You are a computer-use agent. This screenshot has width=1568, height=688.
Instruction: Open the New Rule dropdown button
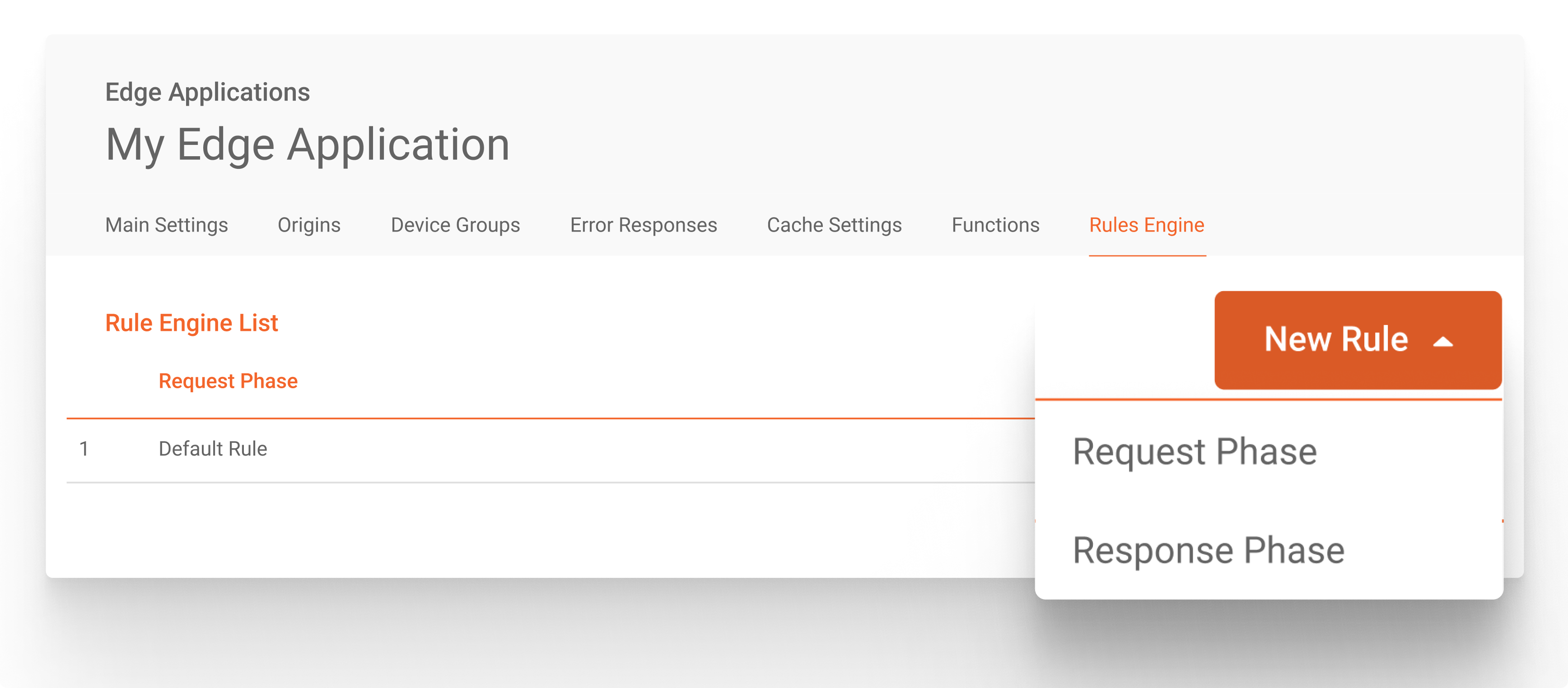click(1358, 340)
